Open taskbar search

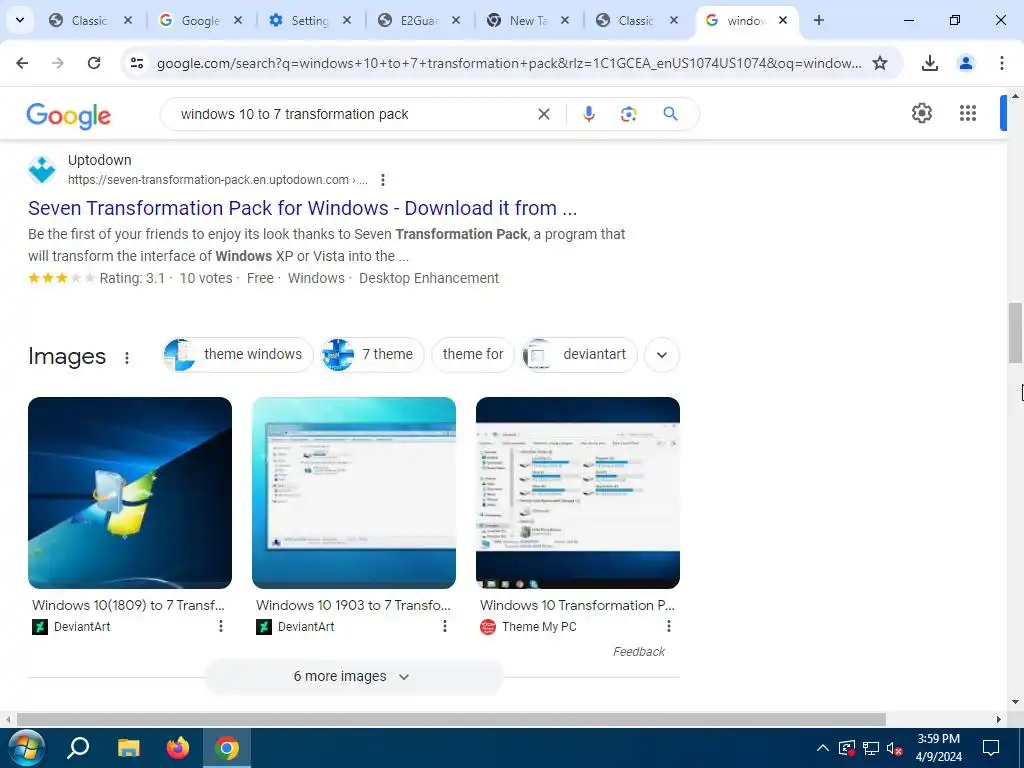[x=78, y=748]
